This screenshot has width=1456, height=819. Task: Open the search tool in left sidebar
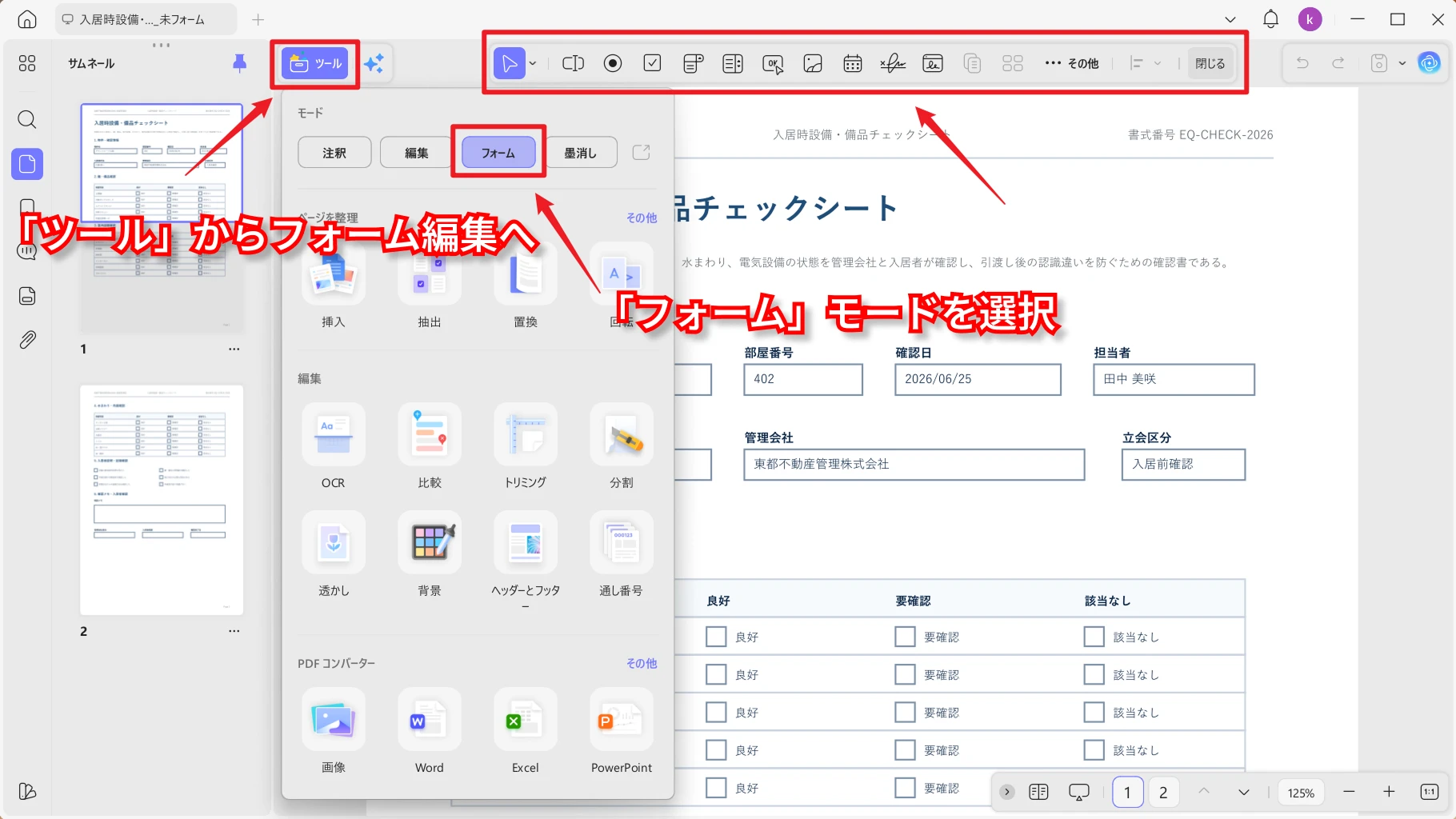click(x=27, y=120)
